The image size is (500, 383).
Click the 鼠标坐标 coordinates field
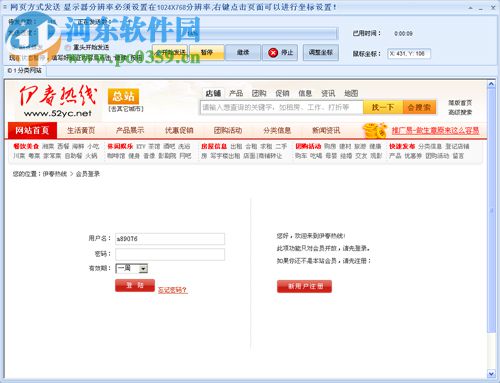click(409, 54)
